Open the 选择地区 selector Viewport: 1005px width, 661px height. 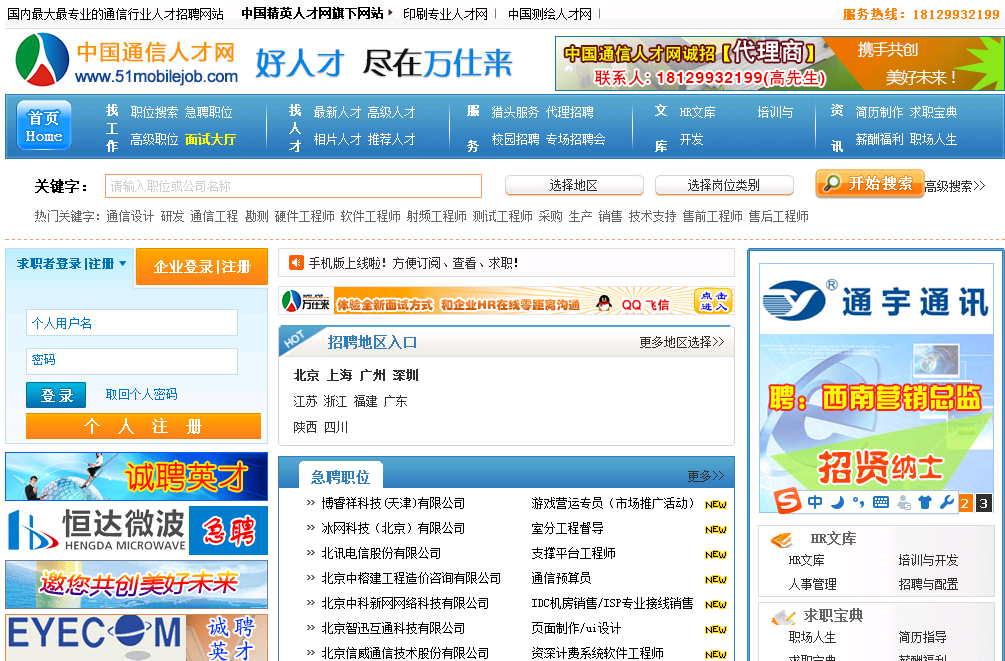(574, 186)
